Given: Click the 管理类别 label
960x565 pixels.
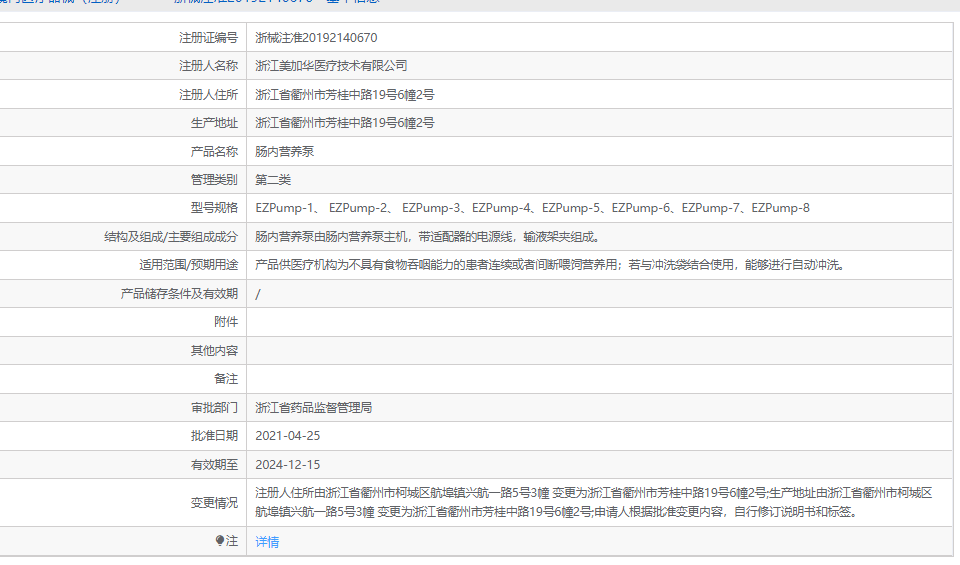Looking at the screenshot, I should coord(214,180).
